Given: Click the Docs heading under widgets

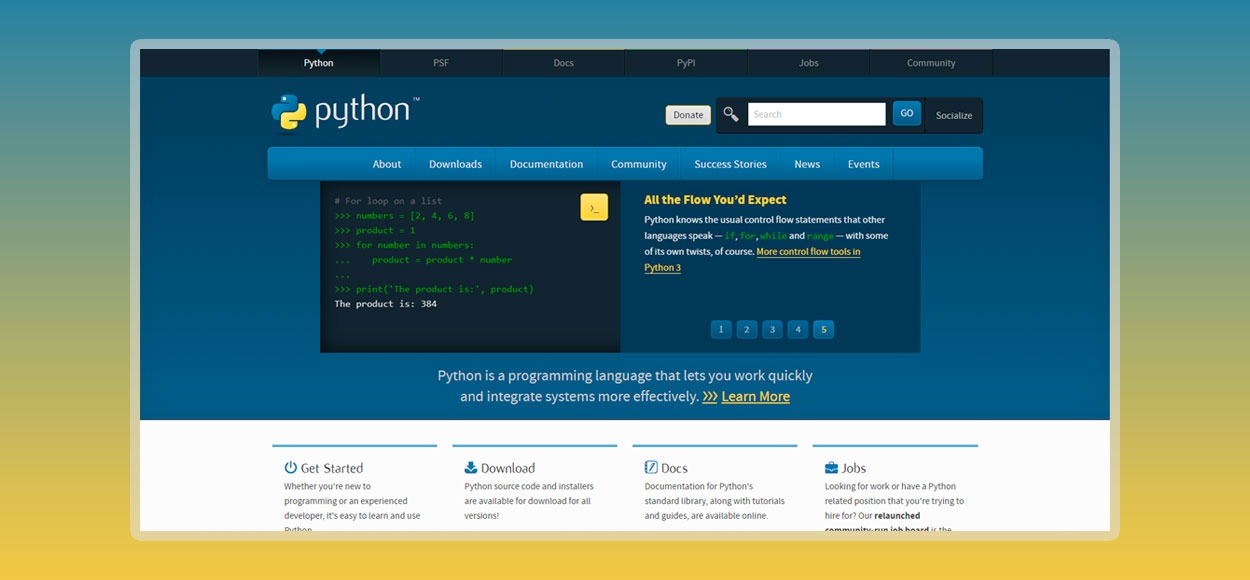Looking at the screenshot, I should click(x=674, y=468).
